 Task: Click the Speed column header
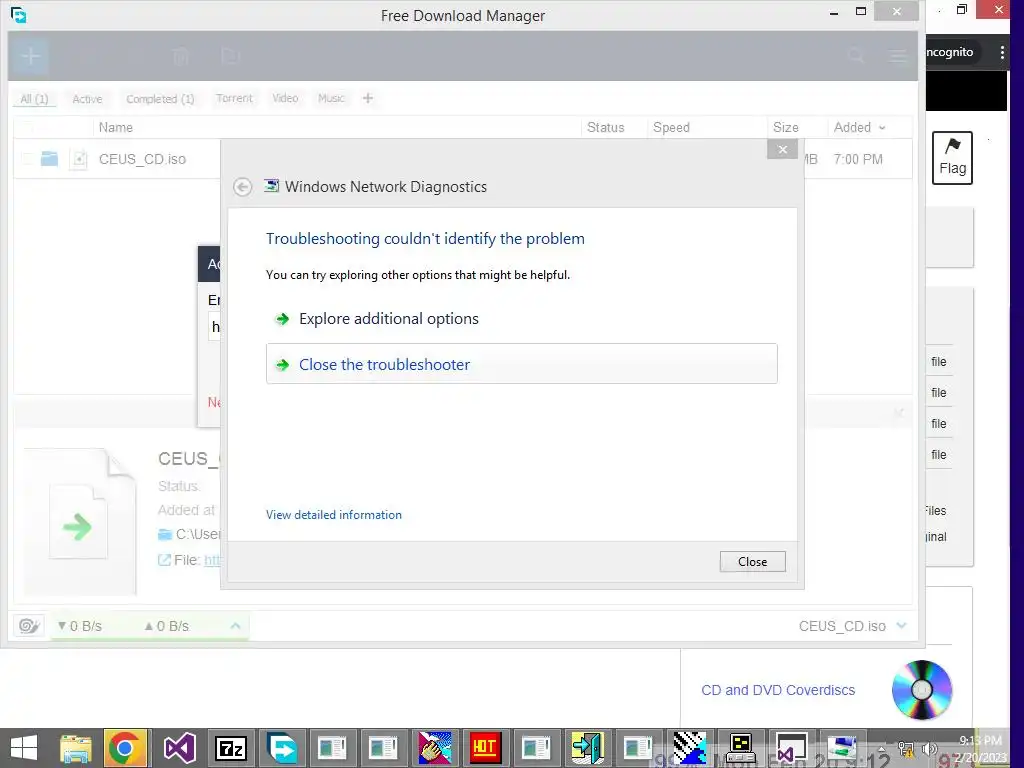[x=671, y=127]
